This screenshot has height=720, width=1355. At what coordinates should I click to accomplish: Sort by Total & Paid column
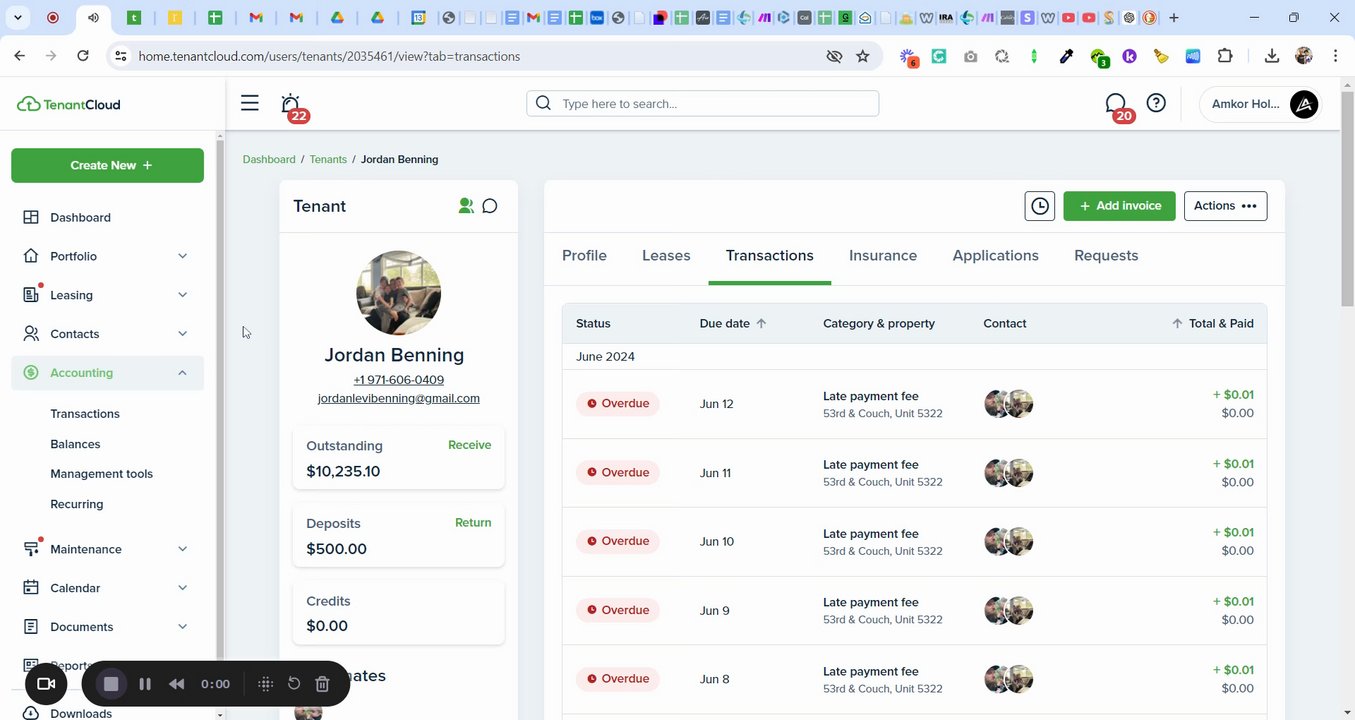[1212, 323]
